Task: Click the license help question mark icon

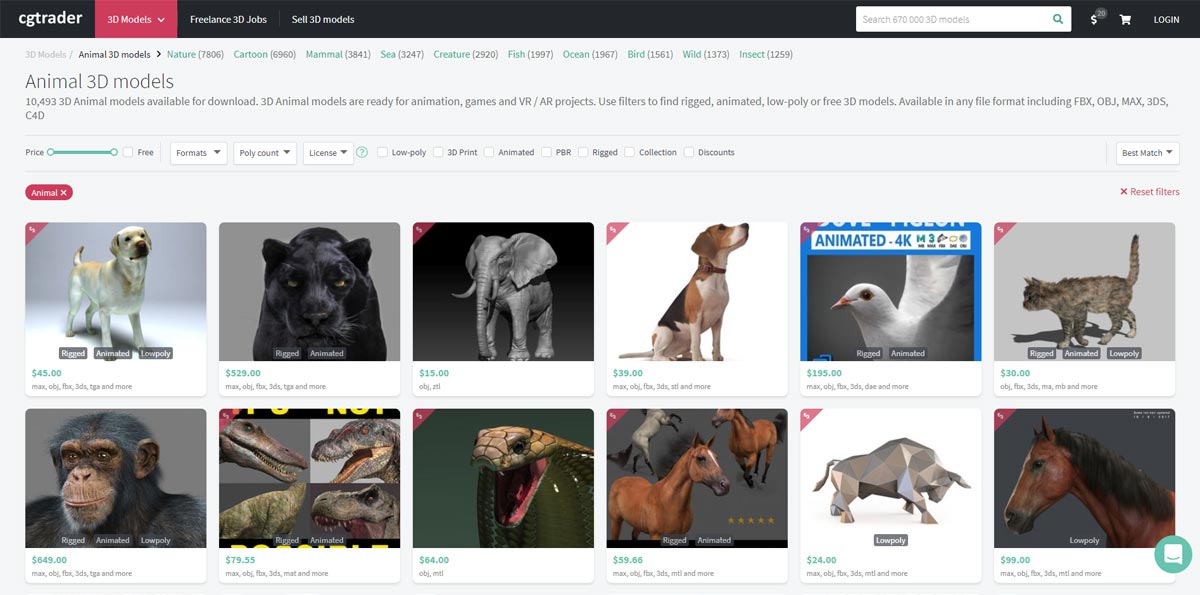Action: (x=362, y=153)
